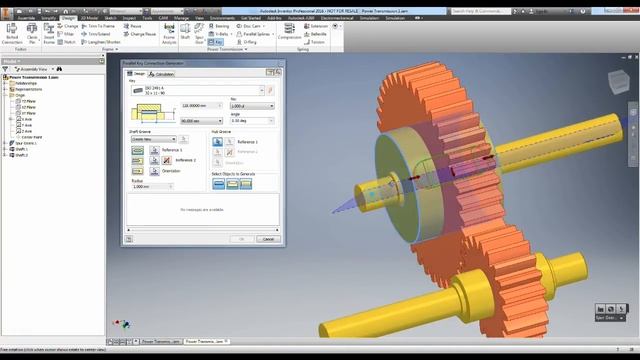The image size is (640, 360).
Task: Choose the Miter frame tool
Action: 66,34
